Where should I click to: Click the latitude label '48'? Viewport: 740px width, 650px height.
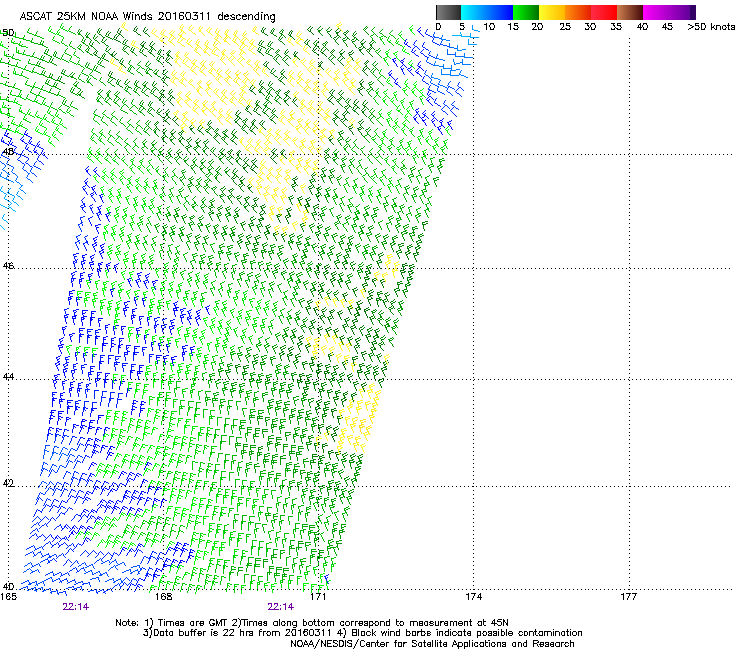coord(8,152)
